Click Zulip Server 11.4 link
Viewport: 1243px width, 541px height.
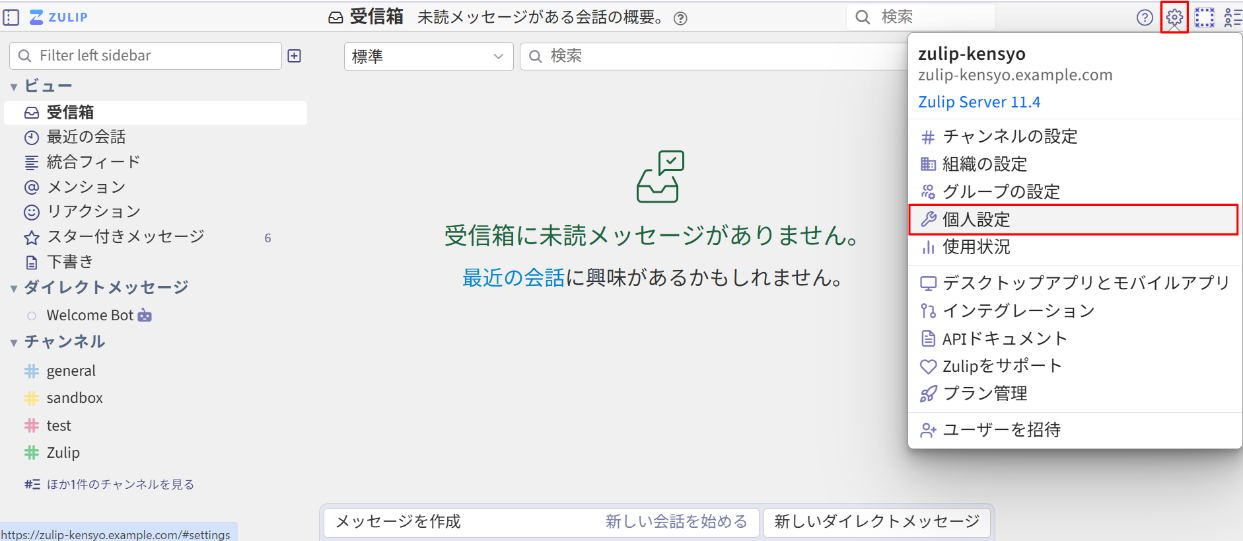coord(979,102)
